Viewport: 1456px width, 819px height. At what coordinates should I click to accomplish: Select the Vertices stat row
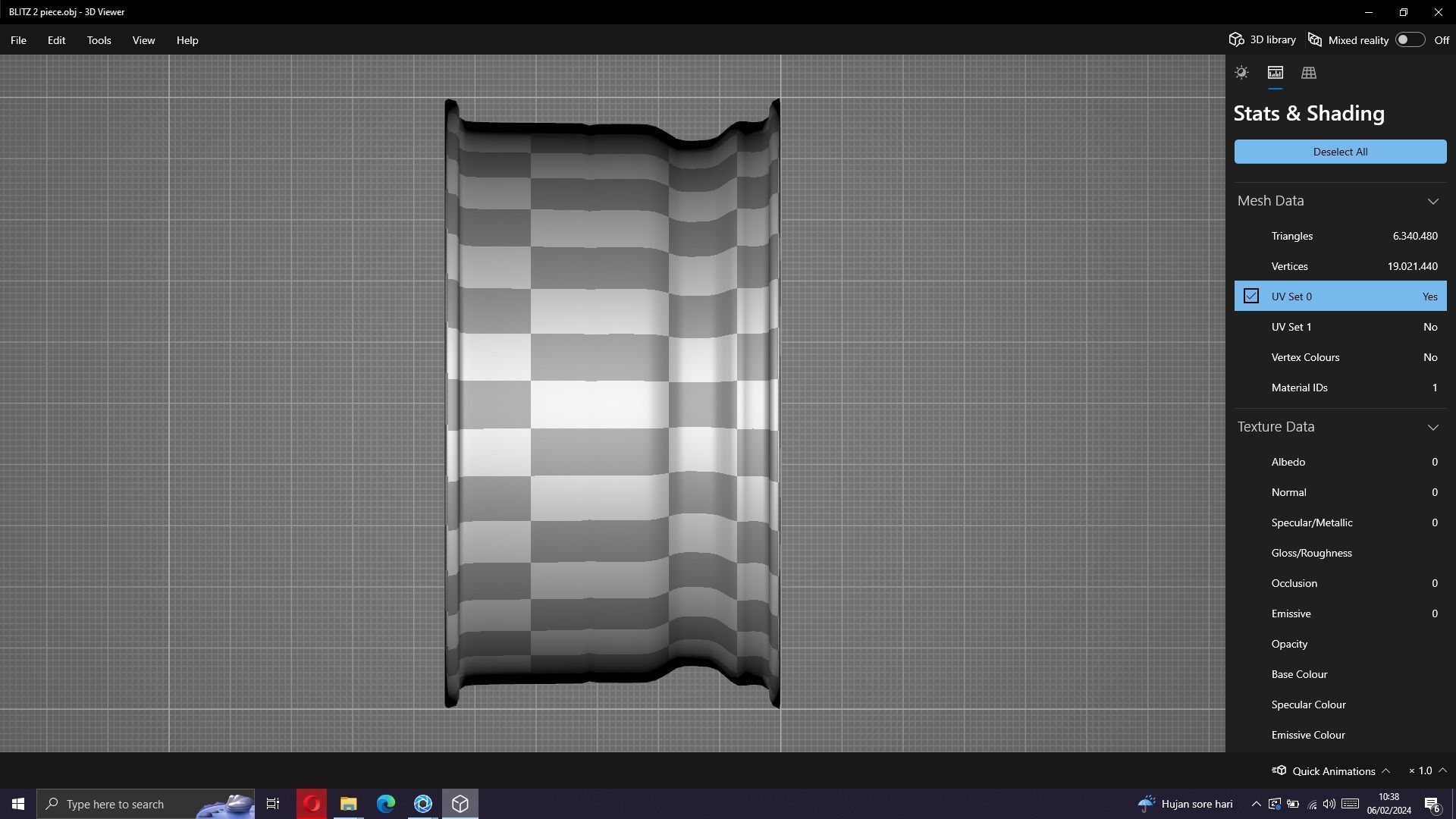tap(1340, 266)
